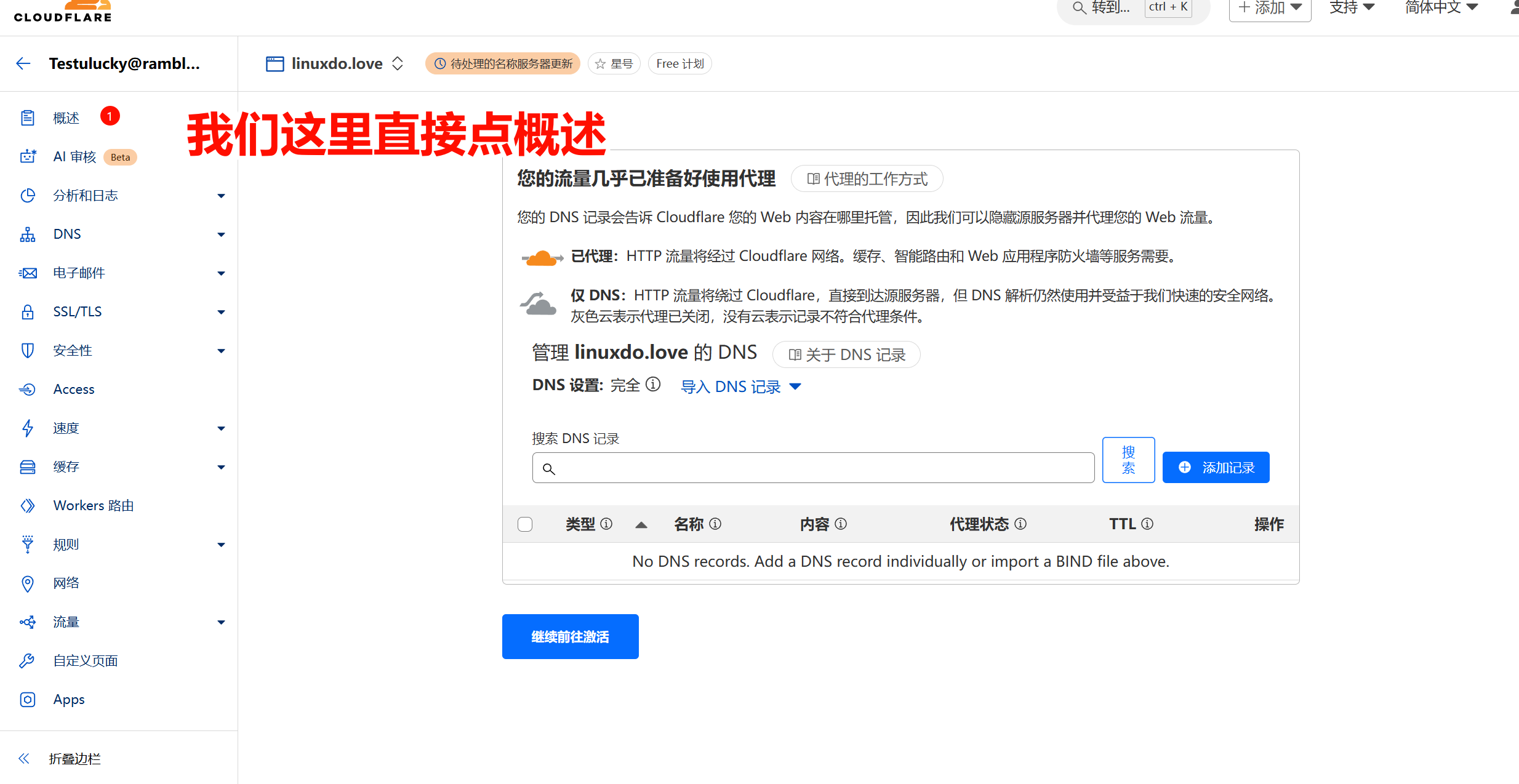Click the 速度 lightning bolt icon
Image resolution: width=1519 pixels, height=784 pixels.
coord(28,428)
